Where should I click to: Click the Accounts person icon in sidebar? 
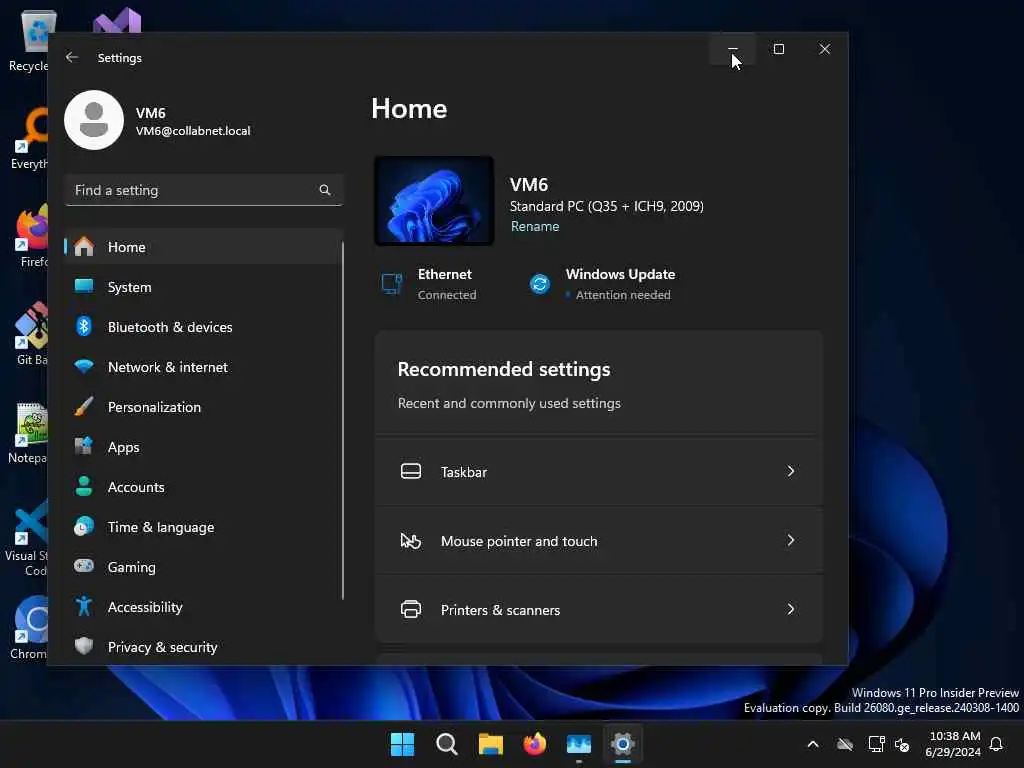(84, 486)
